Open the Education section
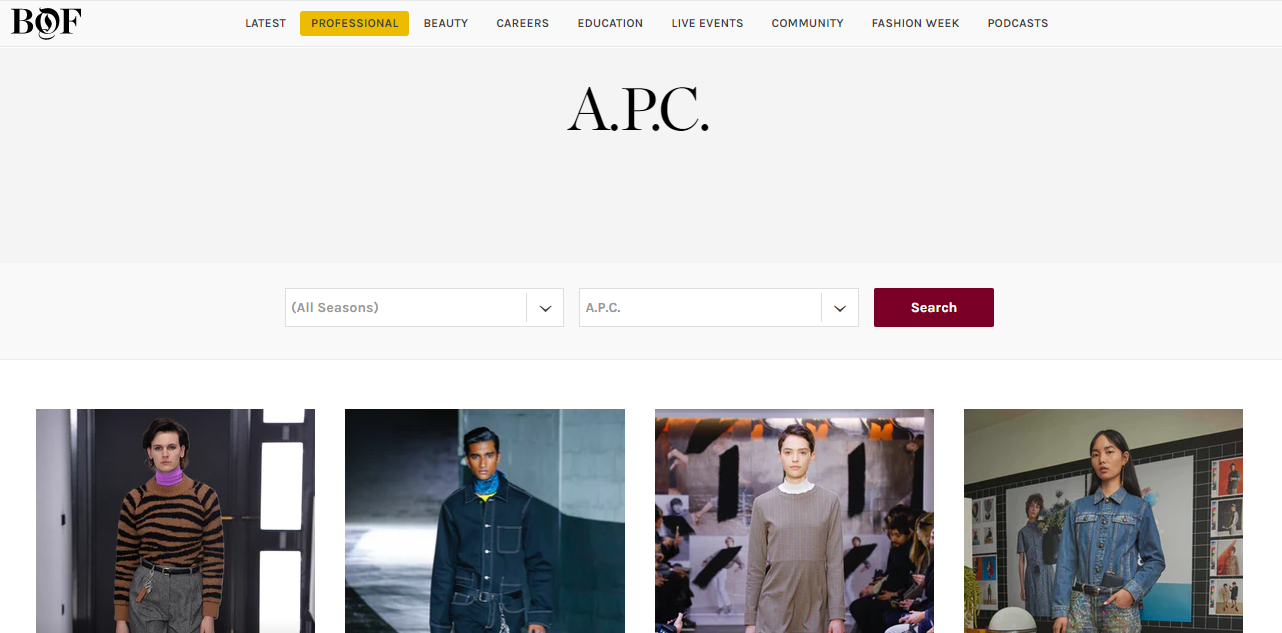This screenshot has height=633, width=1282. tap(610, 23)
